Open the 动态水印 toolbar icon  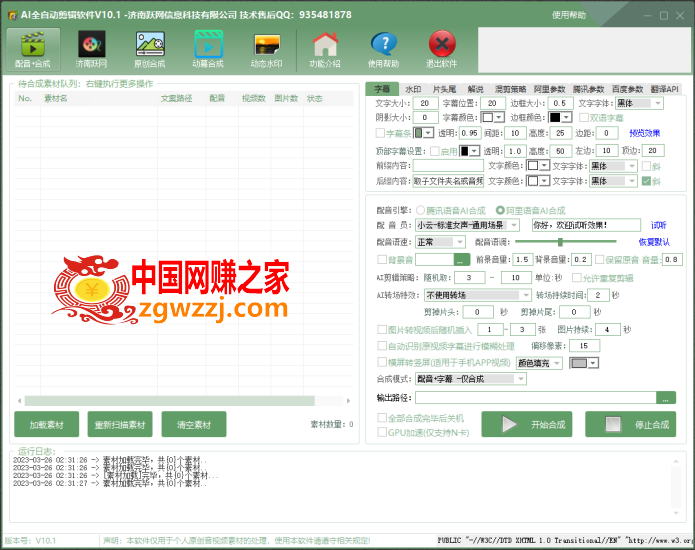pos(267,49)
